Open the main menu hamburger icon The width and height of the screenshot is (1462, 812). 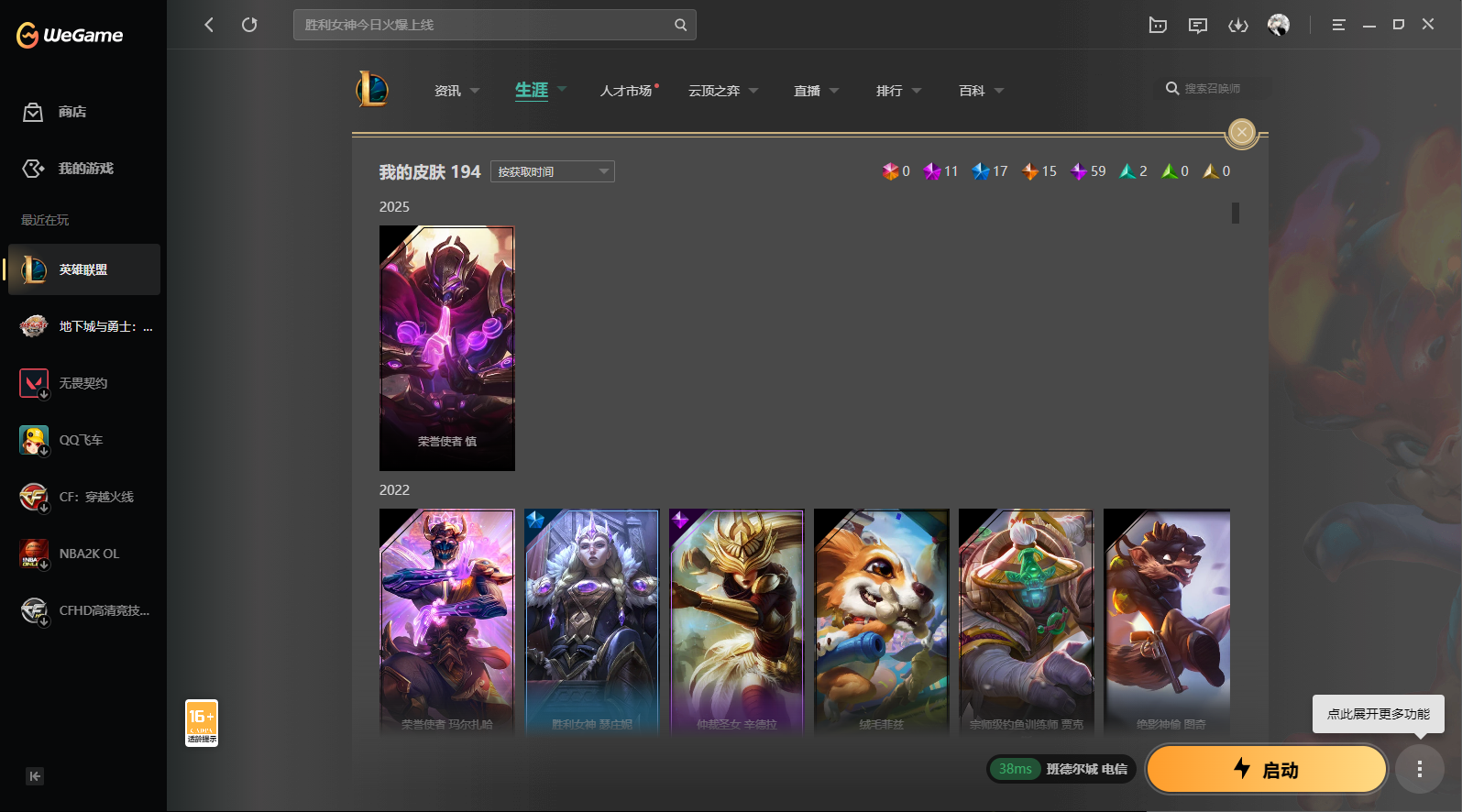[1338, 25]
